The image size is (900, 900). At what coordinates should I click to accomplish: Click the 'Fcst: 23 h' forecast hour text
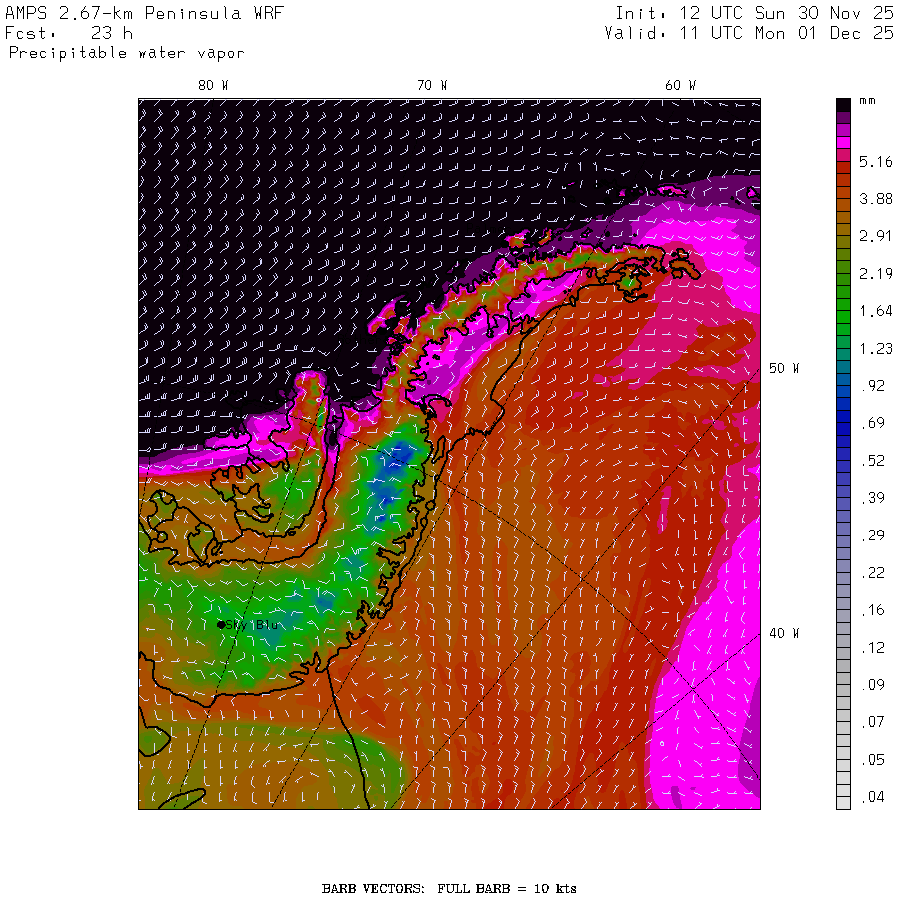pos(69,33)
